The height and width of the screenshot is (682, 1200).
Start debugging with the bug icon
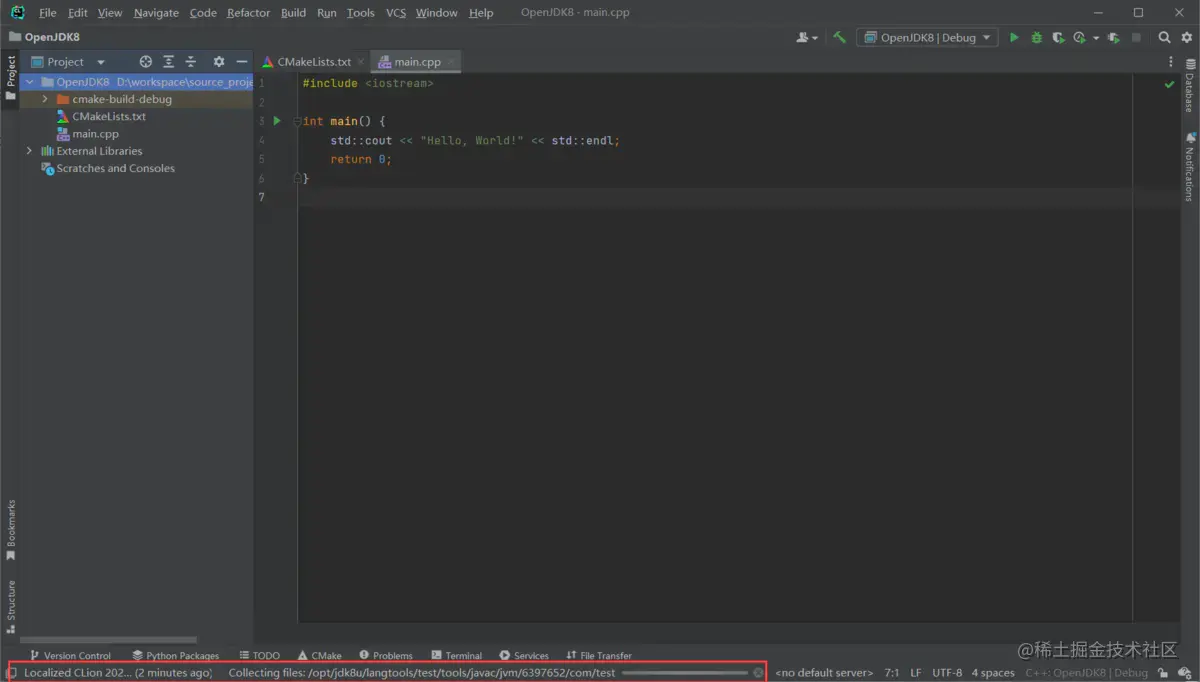1036,38
